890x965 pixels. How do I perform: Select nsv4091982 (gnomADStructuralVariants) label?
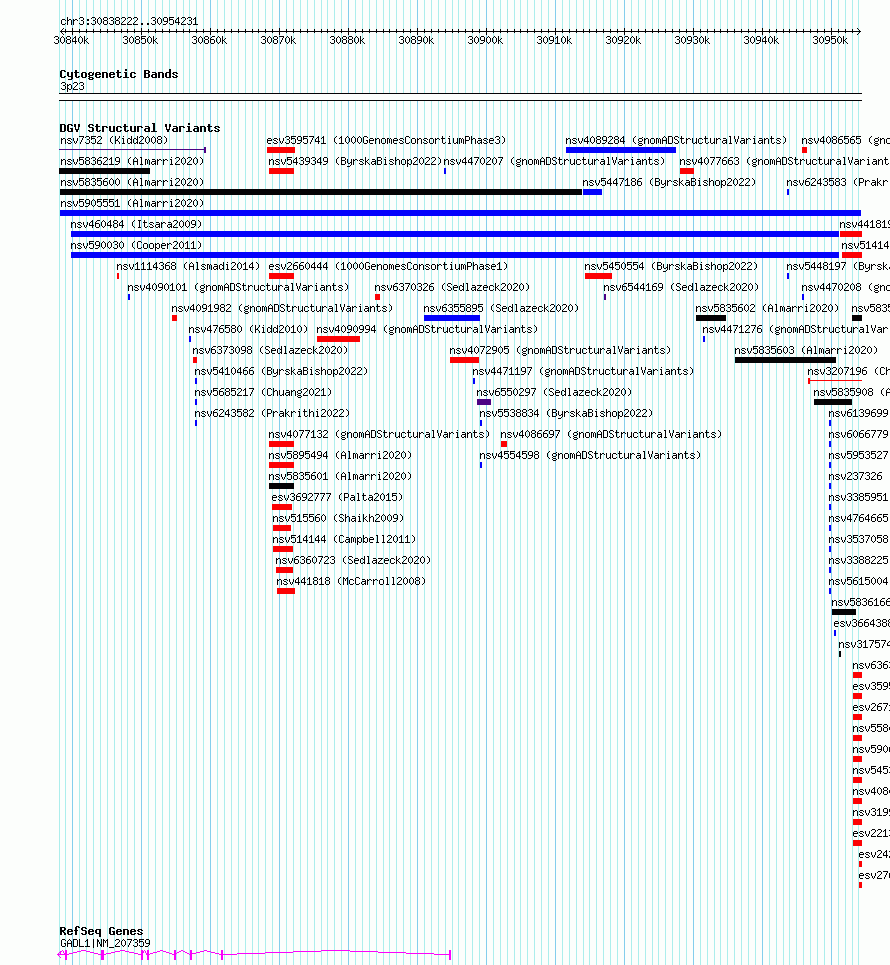point(282,308)
